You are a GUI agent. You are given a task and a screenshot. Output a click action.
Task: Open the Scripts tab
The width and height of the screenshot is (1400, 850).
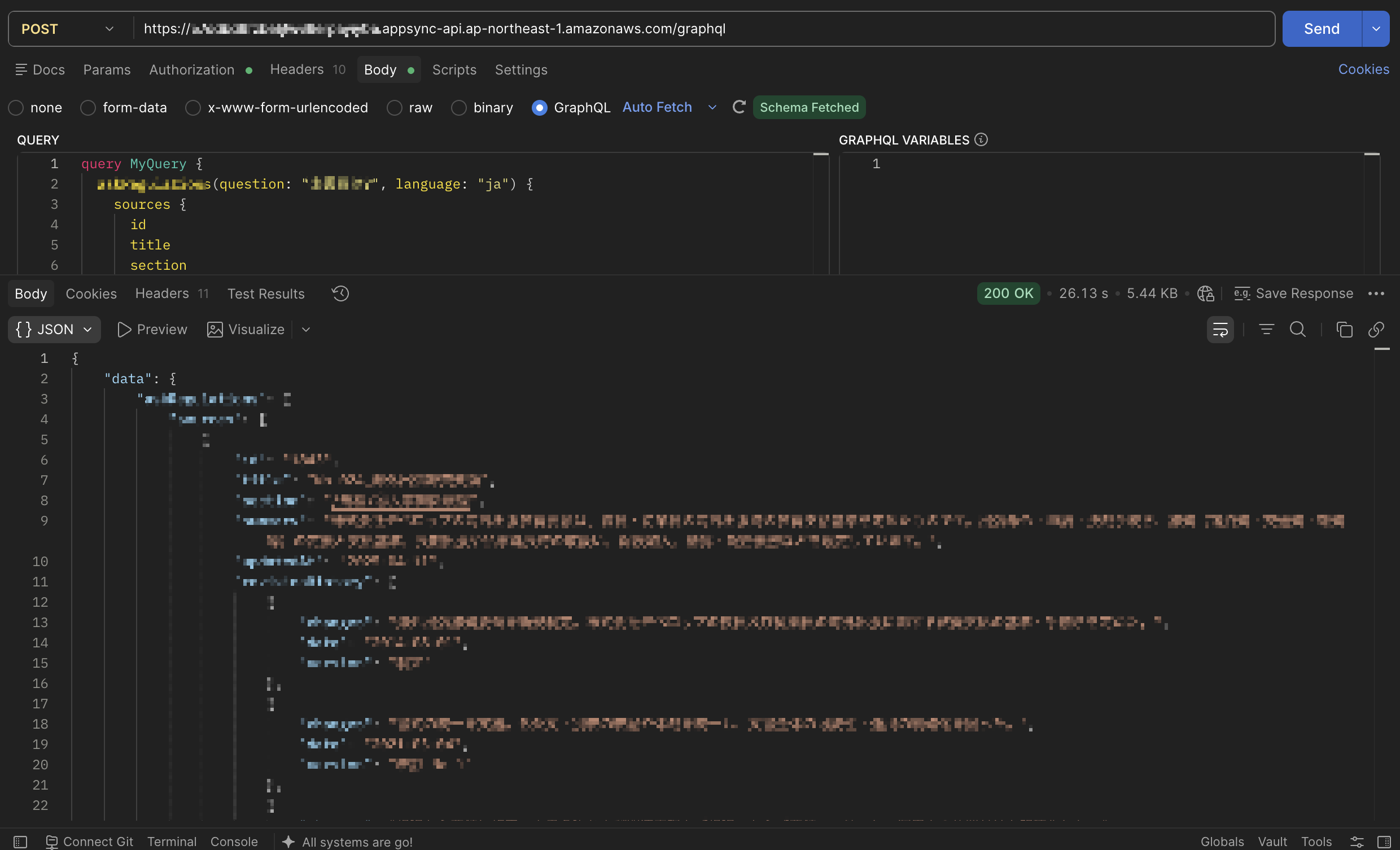[454, 70]
